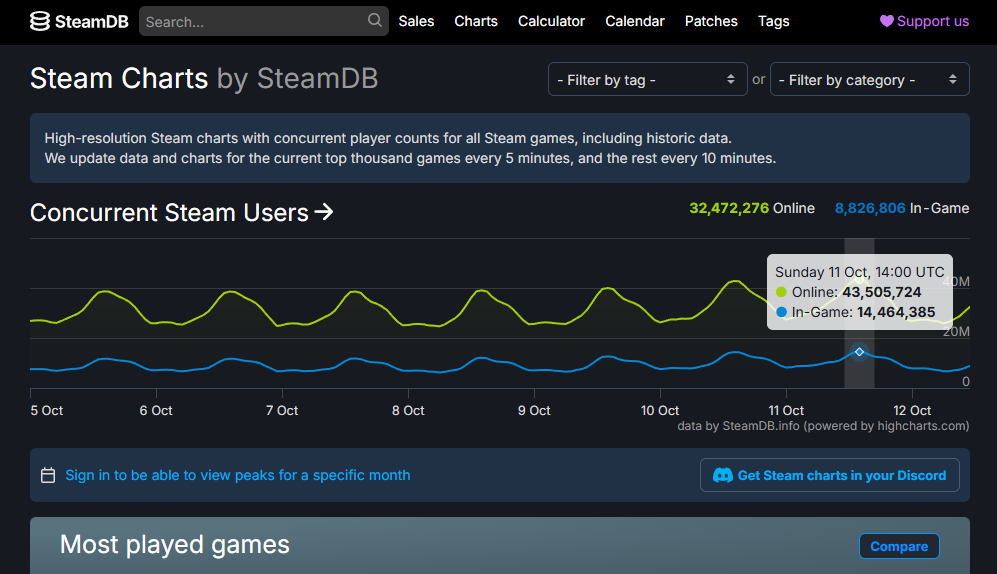Screen dimensions: 997x574
Task: Click the calendar icon beside the sign in prompt
Action: click(48, 475)
